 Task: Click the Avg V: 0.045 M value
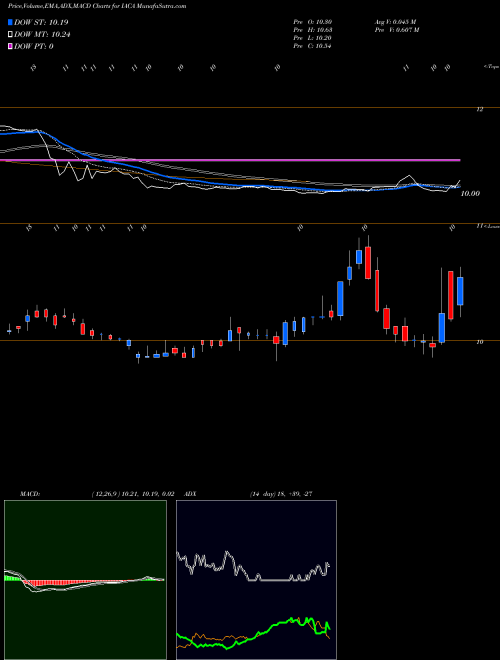[x=395, y=22]
